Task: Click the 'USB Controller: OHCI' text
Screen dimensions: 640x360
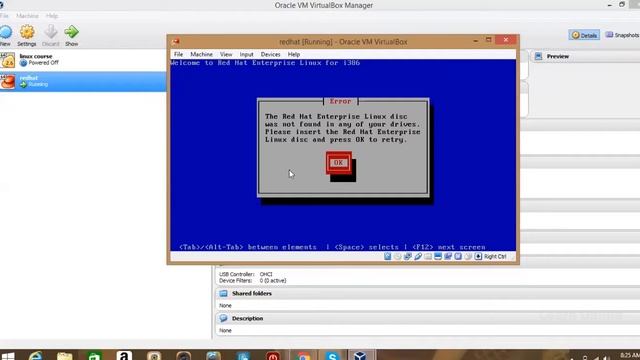Action: point(246,274)
